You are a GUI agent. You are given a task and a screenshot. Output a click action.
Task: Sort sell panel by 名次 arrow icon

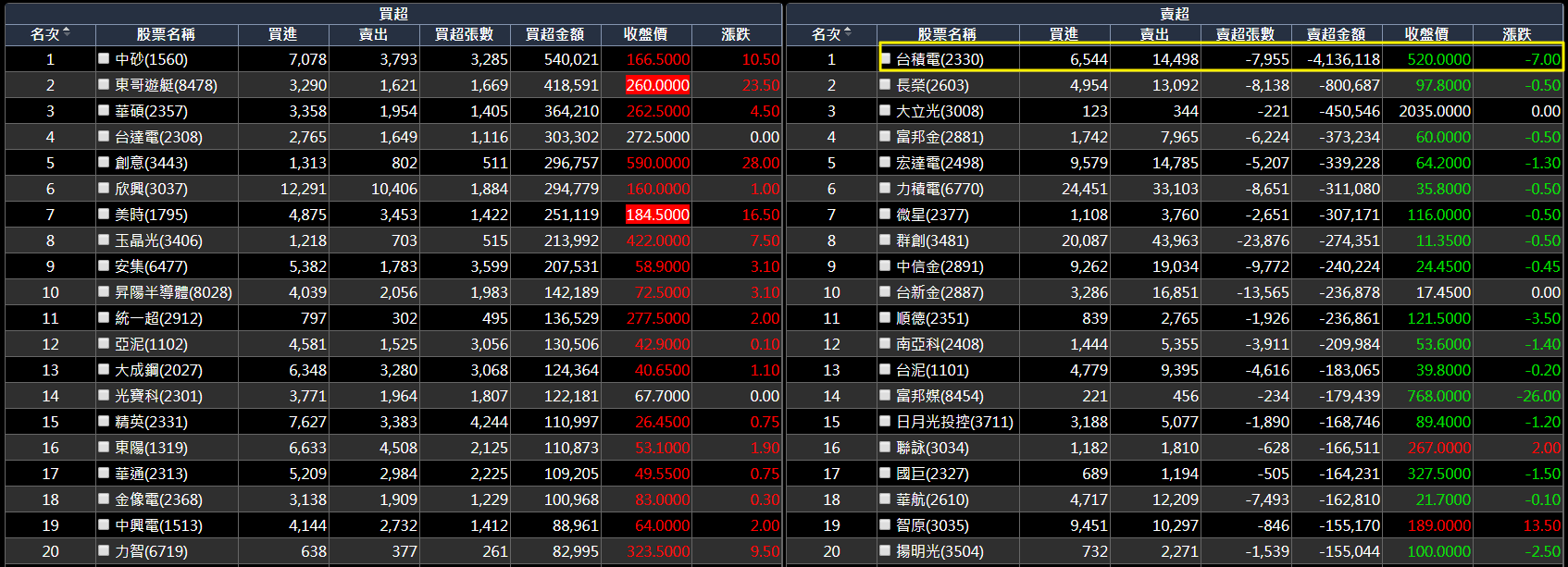click(x=848, y=33)
